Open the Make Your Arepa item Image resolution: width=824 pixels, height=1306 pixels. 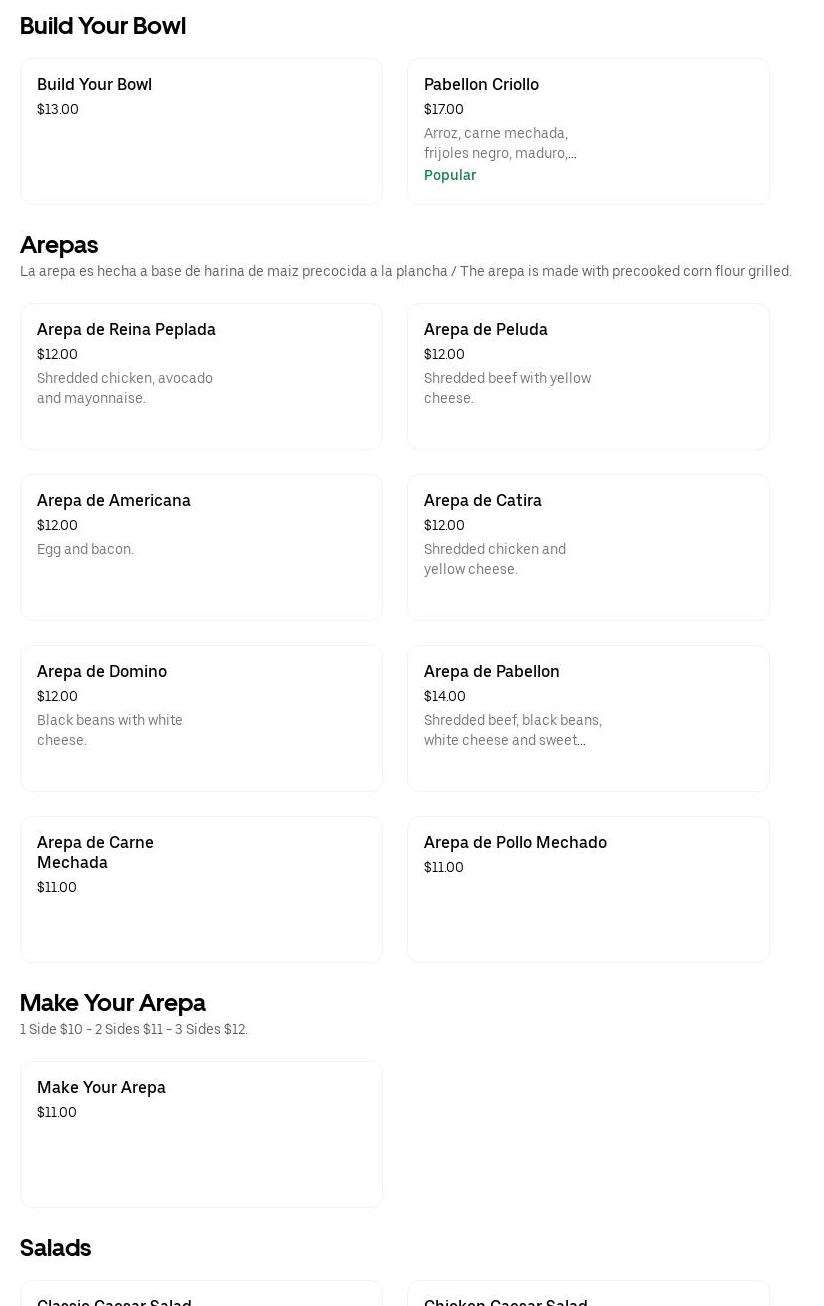(201, 1134)
